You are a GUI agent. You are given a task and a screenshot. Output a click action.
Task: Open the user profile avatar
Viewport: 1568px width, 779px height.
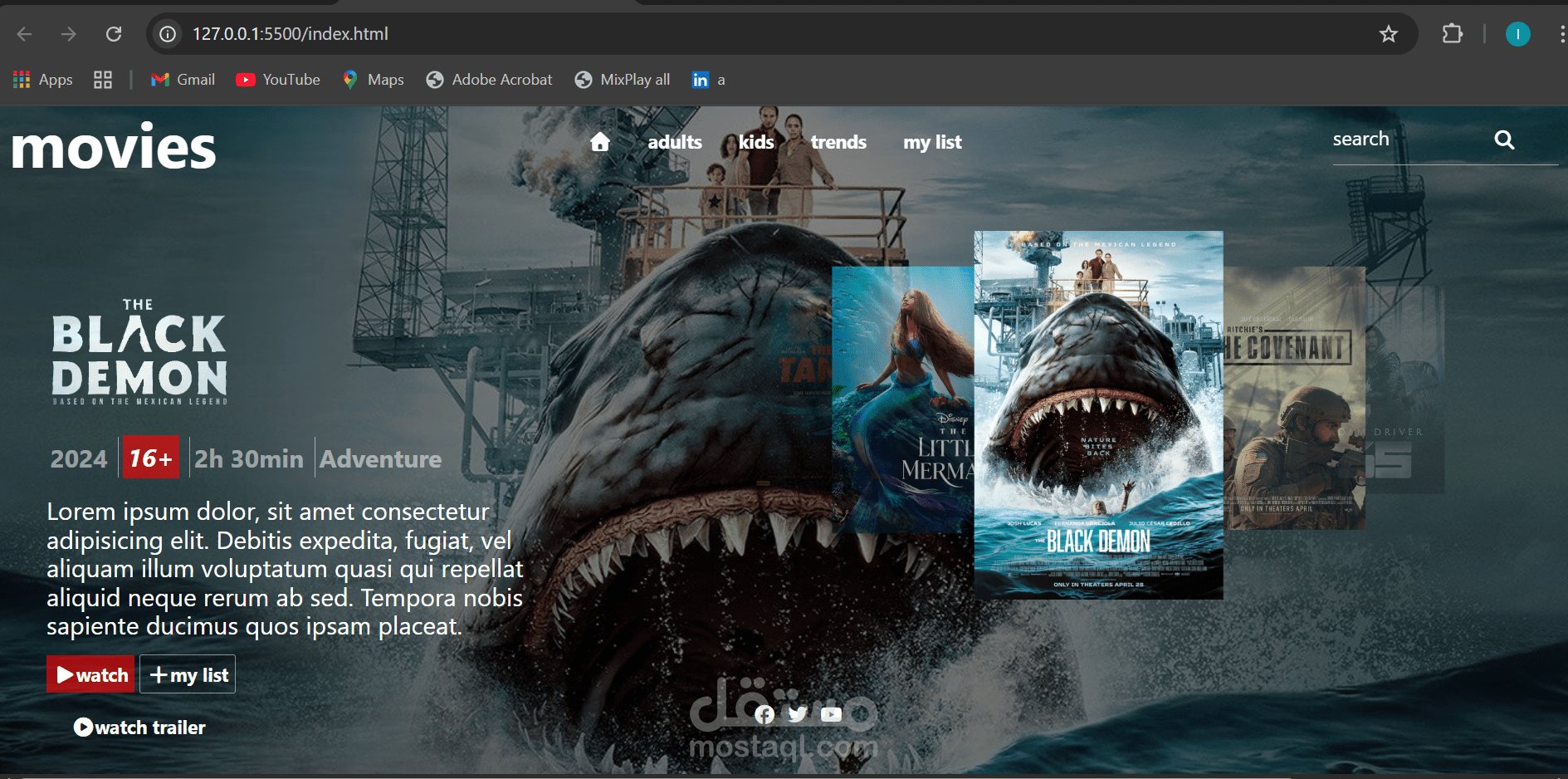[1518, 34]
